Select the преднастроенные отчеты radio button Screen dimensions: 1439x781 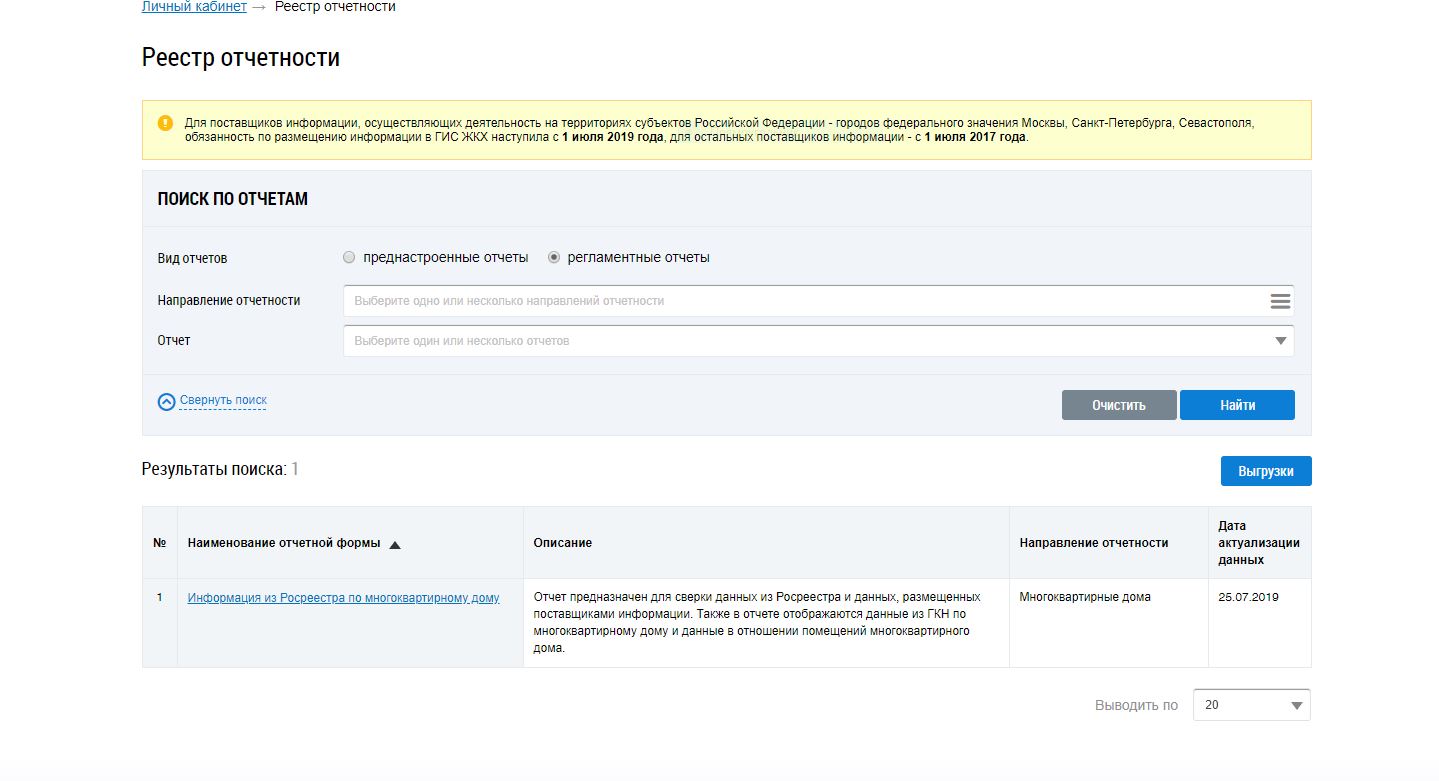click(349, 257)
